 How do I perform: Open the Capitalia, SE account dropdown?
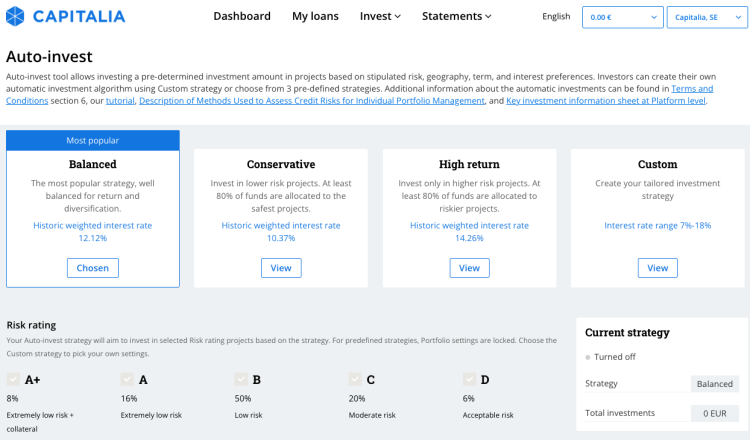pos(706,17)
